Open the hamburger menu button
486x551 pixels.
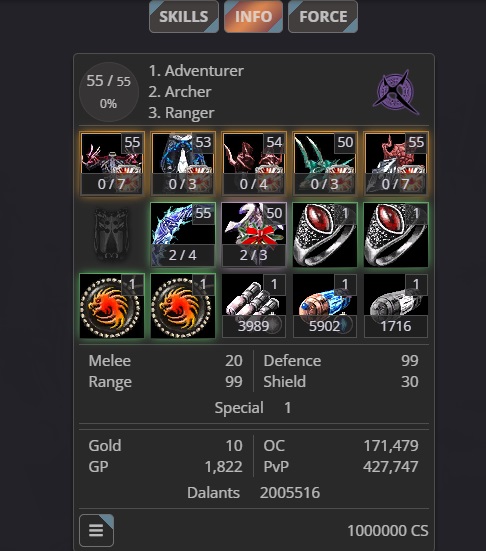[x=96, y=530]
